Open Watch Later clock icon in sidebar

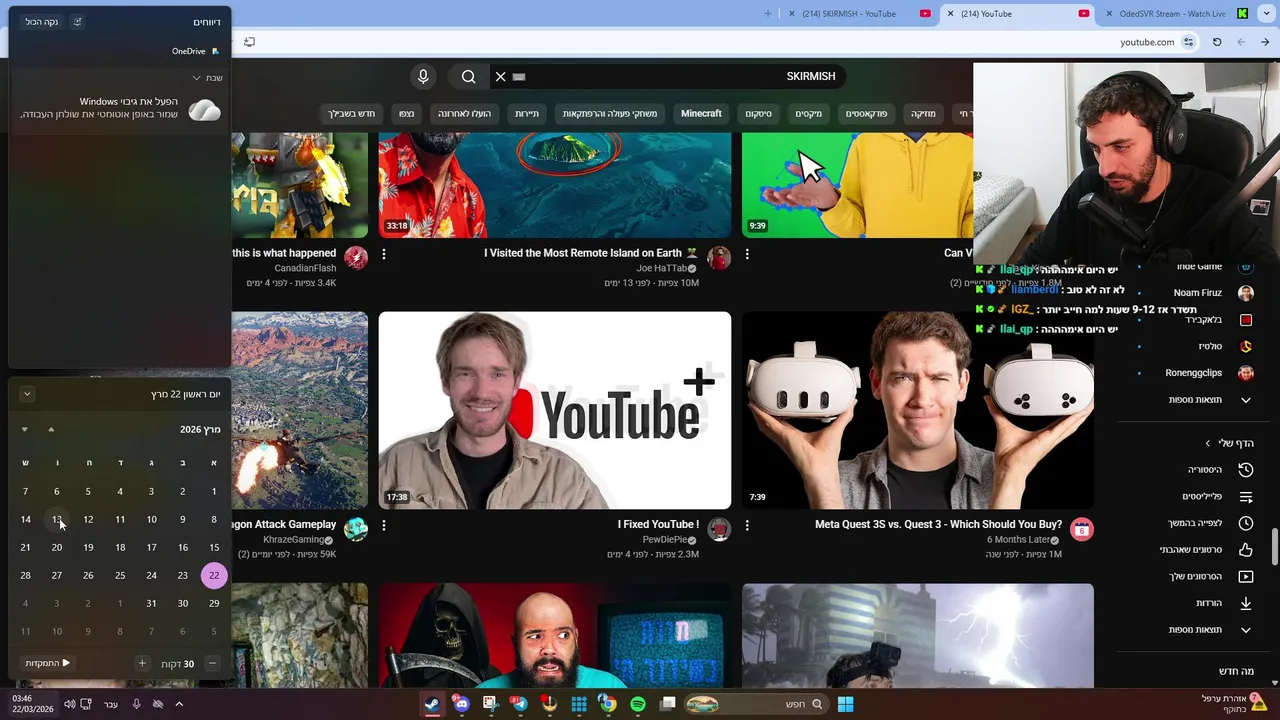click(x=1245, y=523)
